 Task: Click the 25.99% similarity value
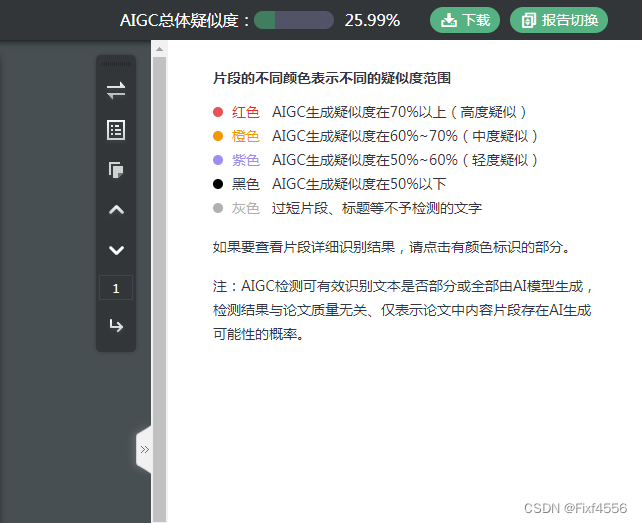click(x=372, y=20)
